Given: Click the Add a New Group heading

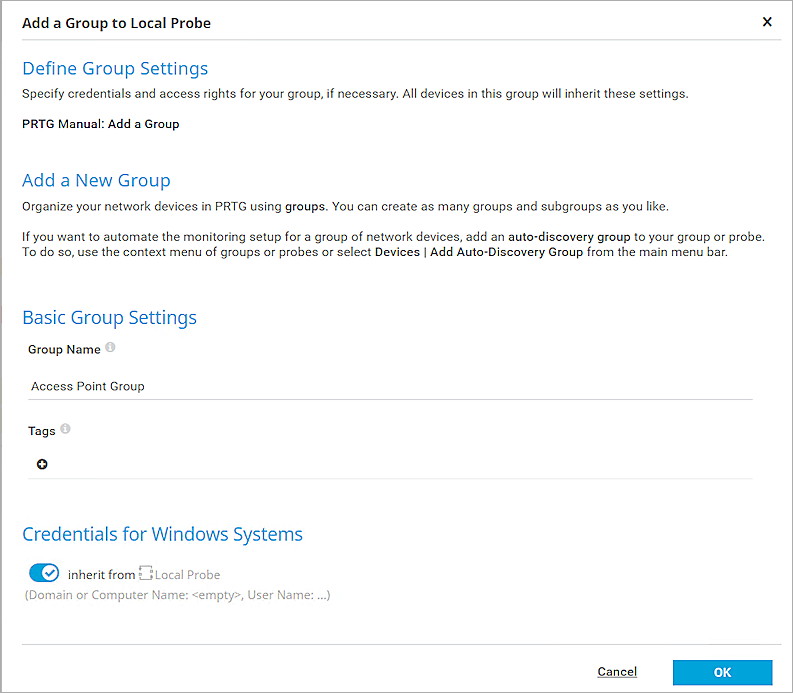Looking at the screenshot, I should 96,180.
